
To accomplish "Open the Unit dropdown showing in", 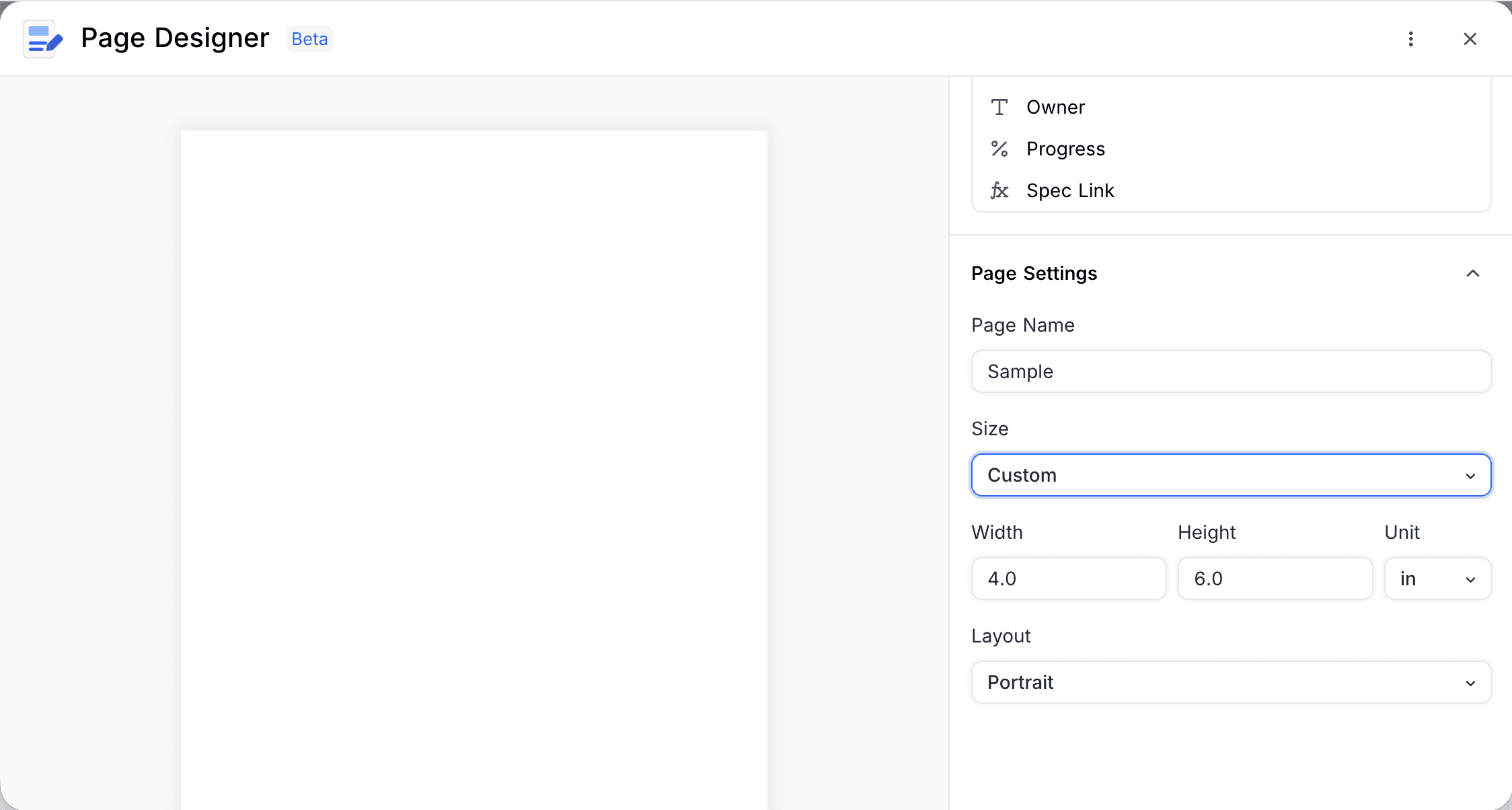I will coord(1438,579).
